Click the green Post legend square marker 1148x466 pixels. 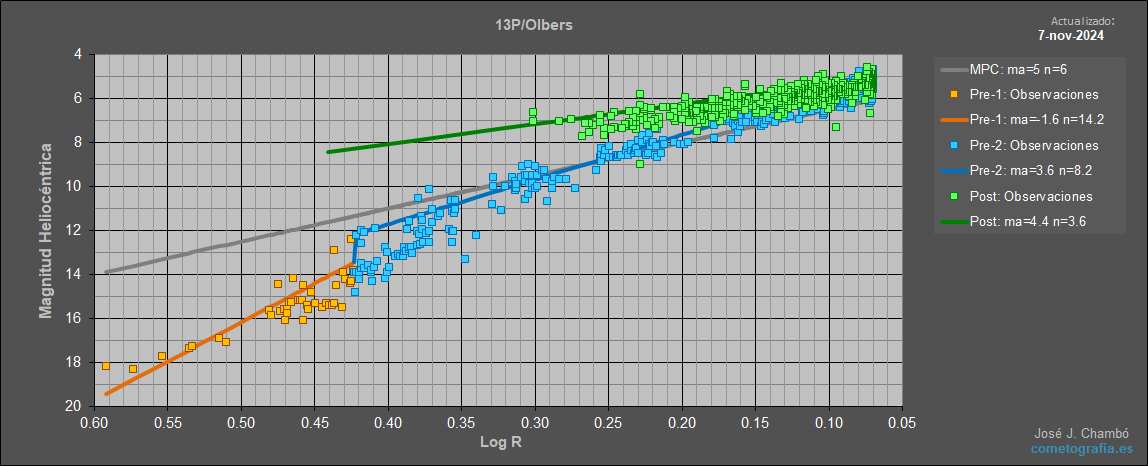(953, 197)
